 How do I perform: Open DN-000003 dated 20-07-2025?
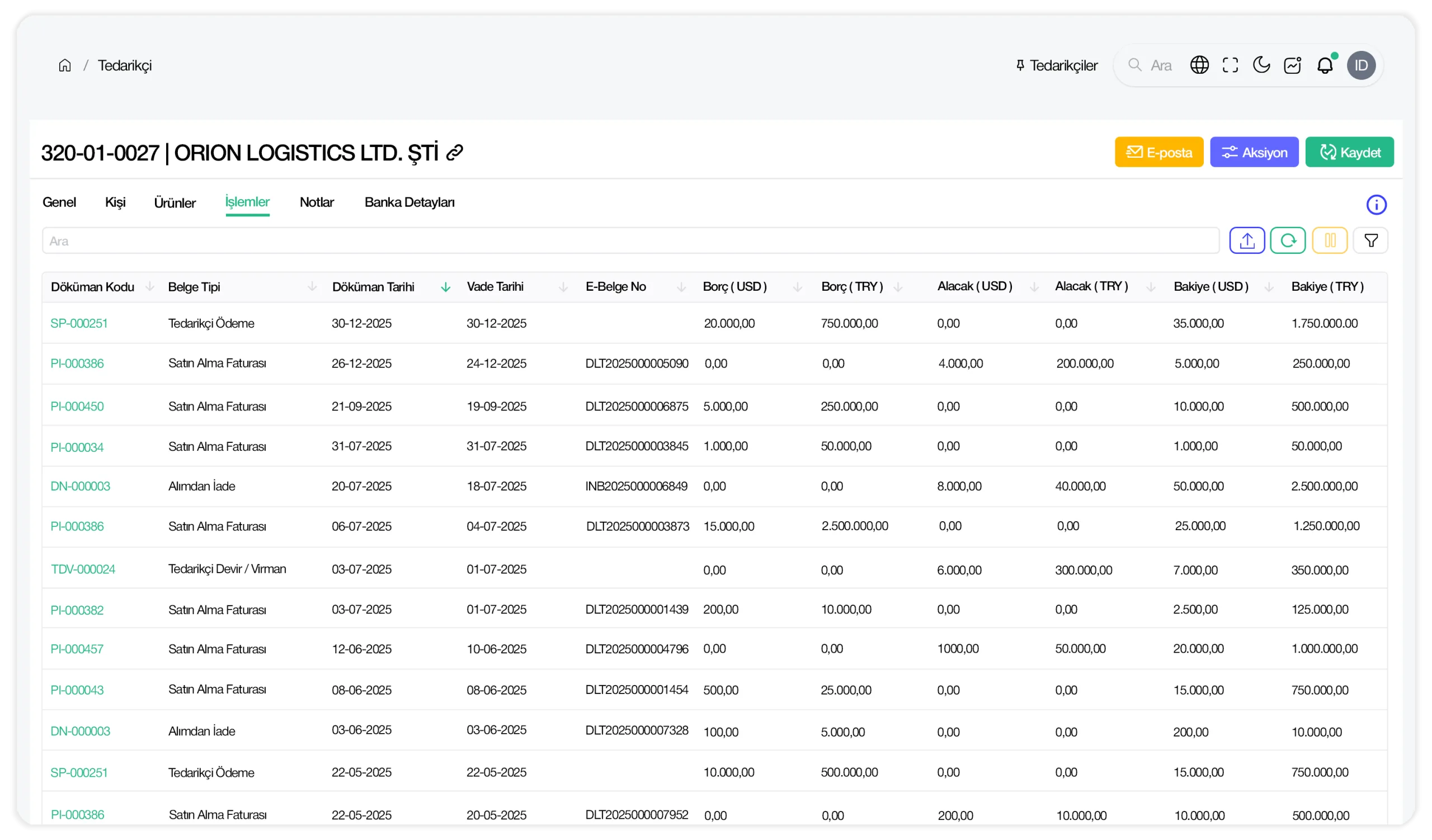coord(80,486)
